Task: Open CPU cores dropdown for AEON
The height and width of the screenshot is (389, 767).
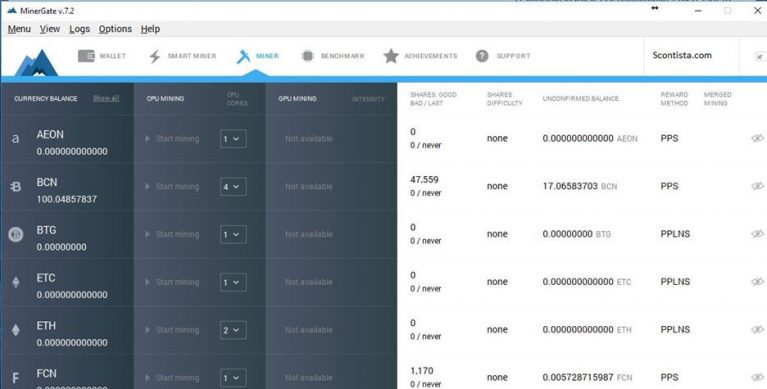Action: [x=233, y=139]
